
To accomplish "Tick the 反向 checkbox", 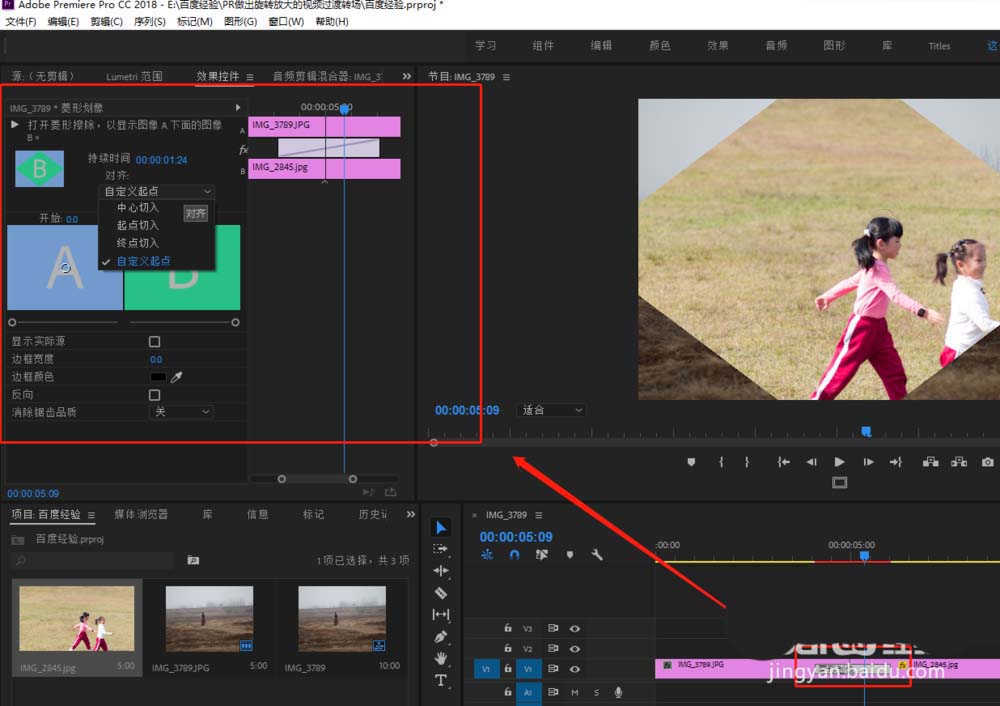I will 154,395.
